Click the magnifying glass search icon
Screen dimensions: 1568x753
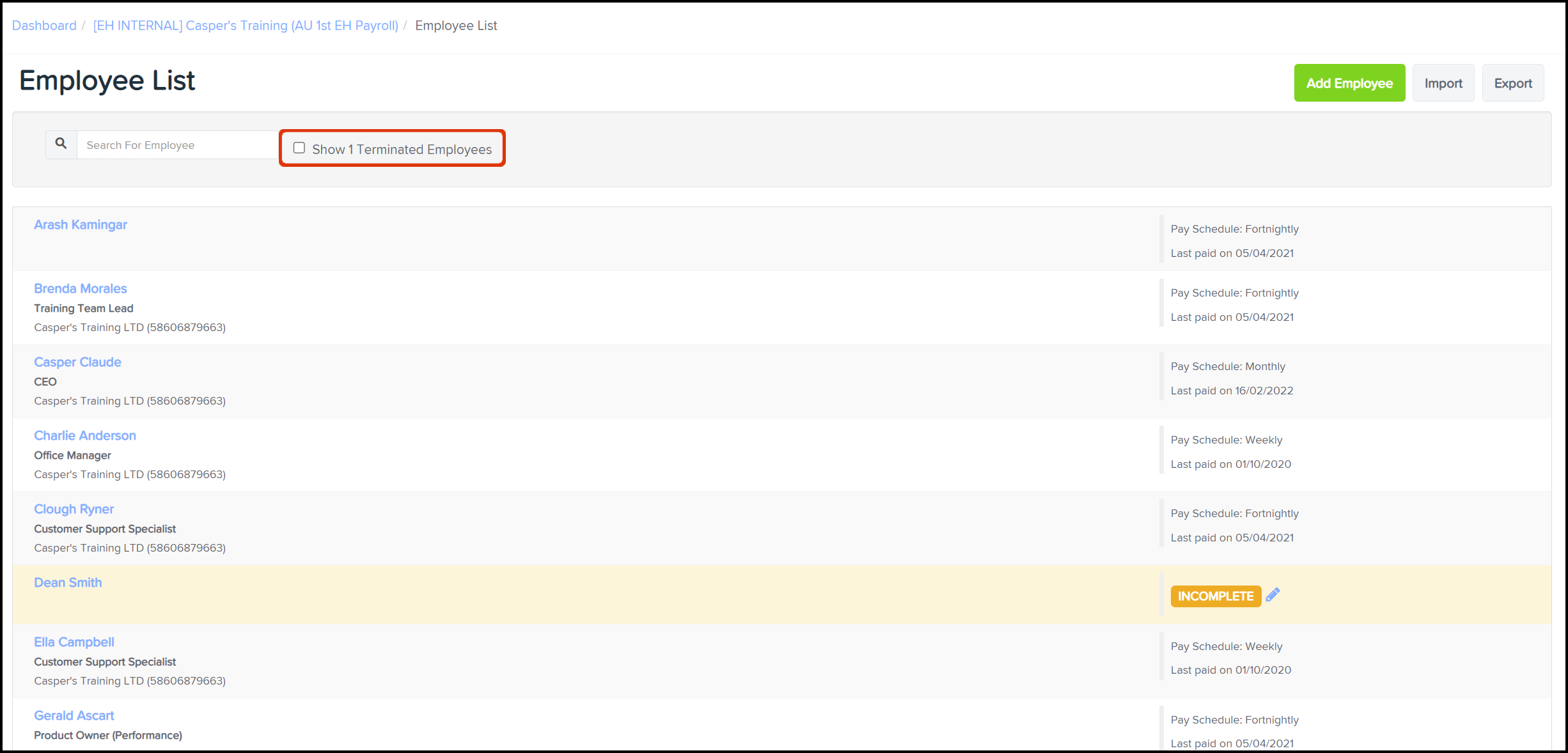click(x=61, y=144)
